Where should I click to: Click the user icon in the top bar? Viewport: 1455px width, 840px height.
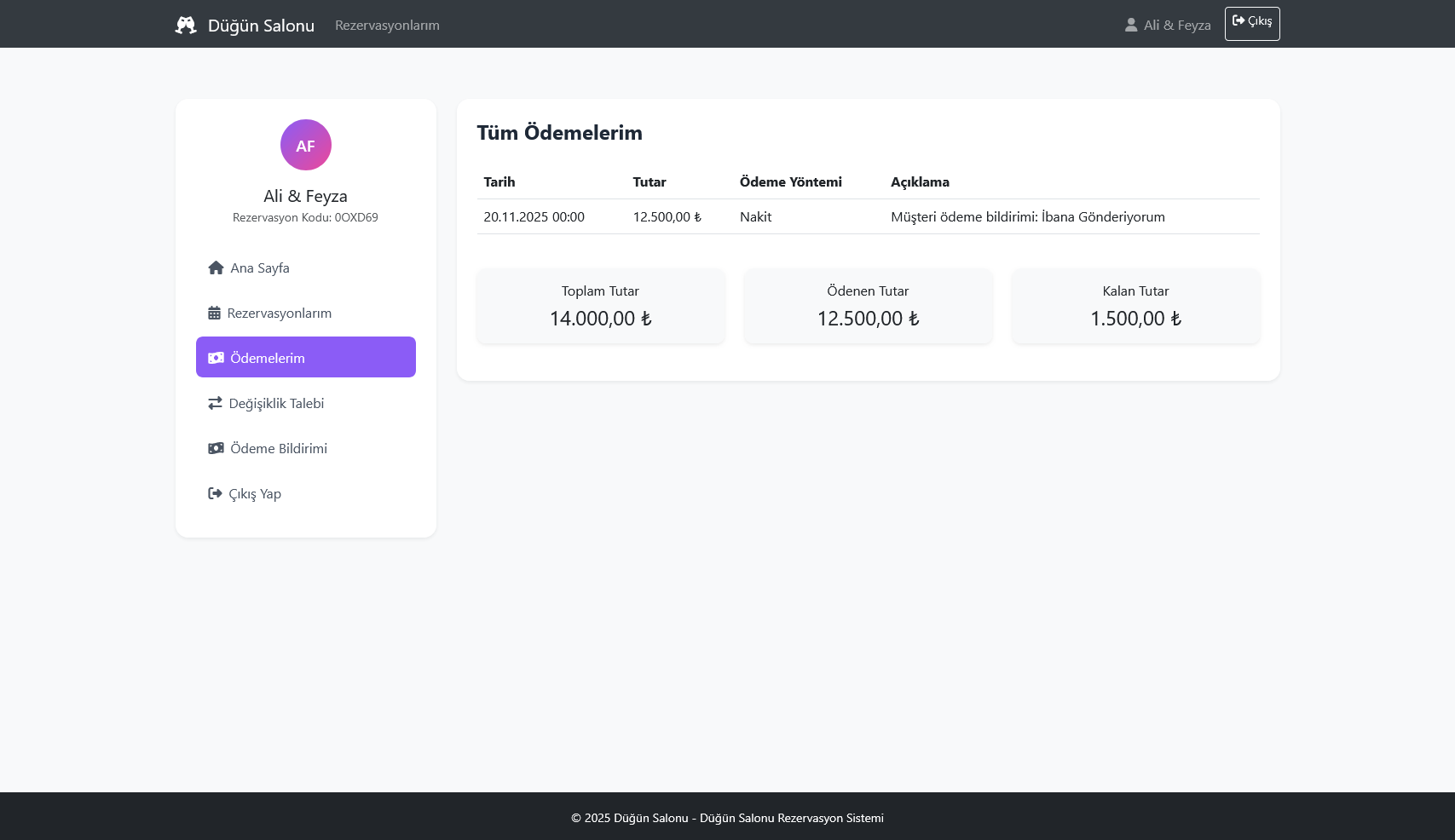(1131, 26)
